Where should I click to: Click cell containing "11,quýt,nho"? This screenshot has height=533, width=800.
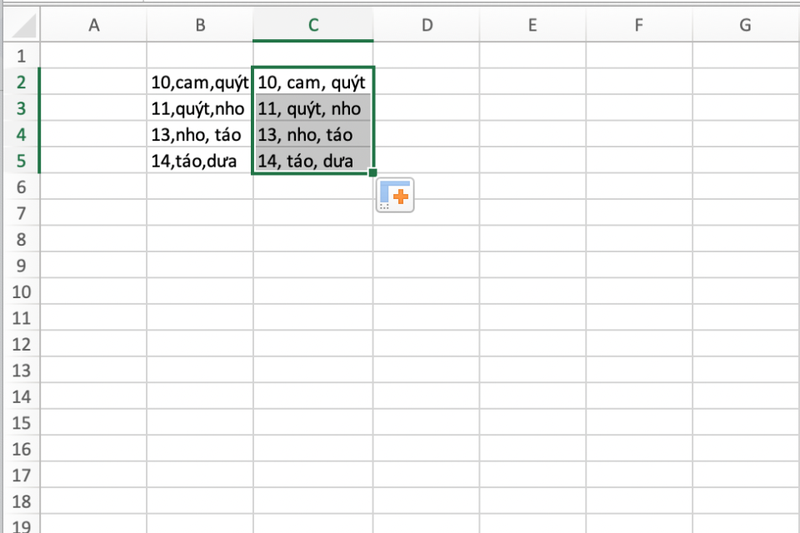[200, 108]
